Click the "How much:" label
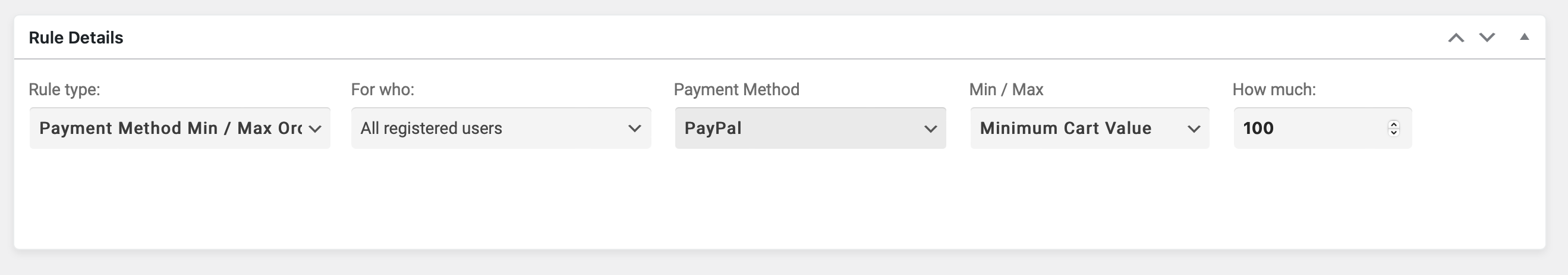 [1274, 90]
